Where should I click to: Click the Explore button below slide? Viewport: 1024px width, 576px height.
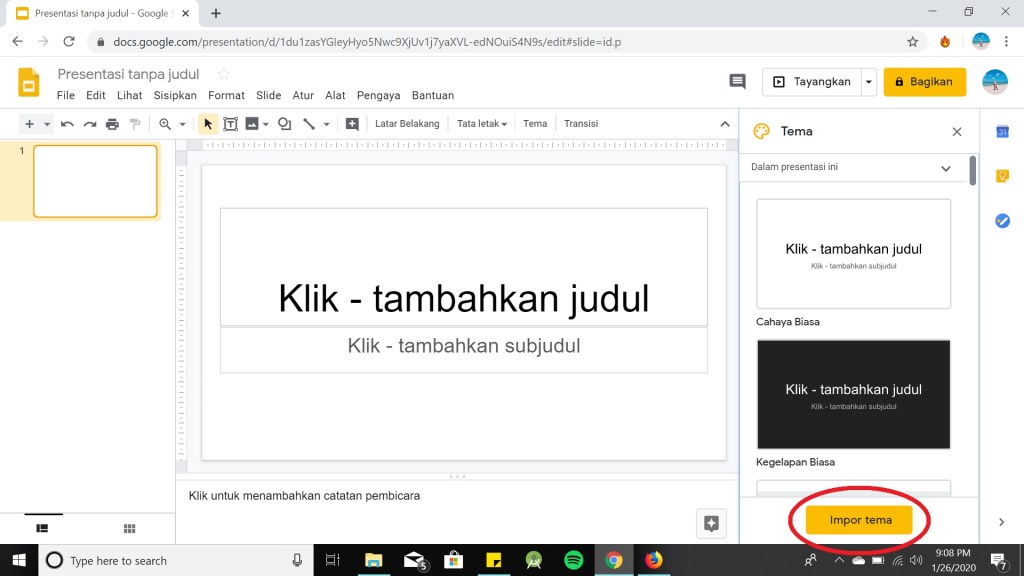[711, 523]
